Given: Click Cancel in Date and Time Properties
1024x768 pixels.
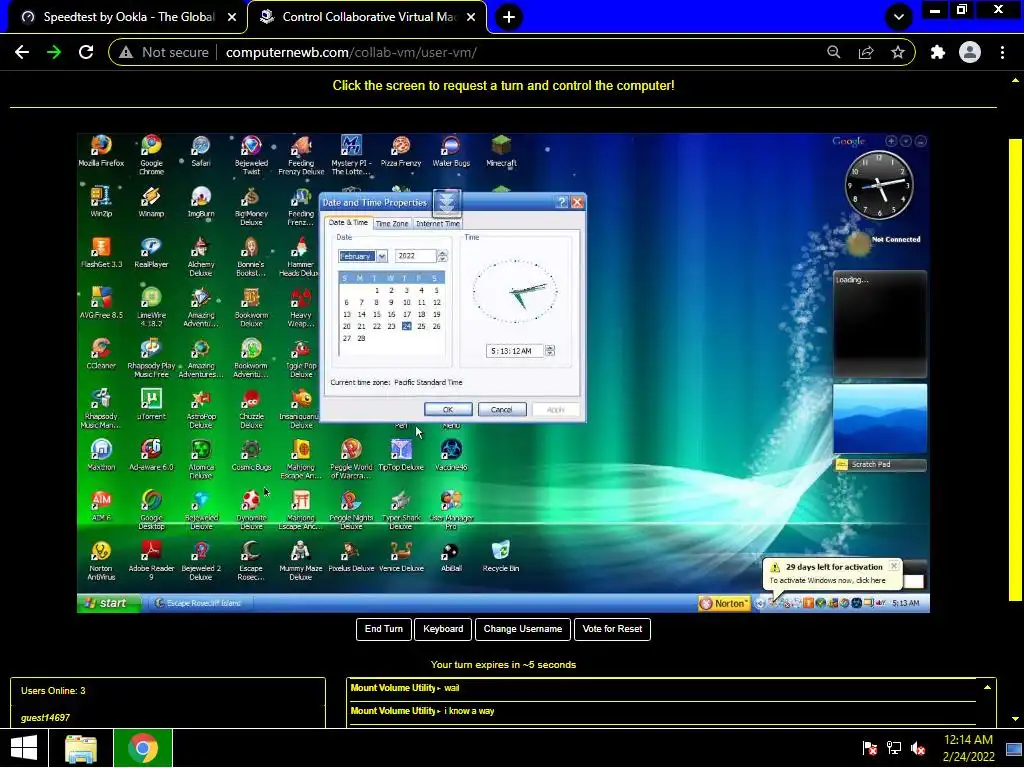Looking at the screenshot, I should click(502, 409).
